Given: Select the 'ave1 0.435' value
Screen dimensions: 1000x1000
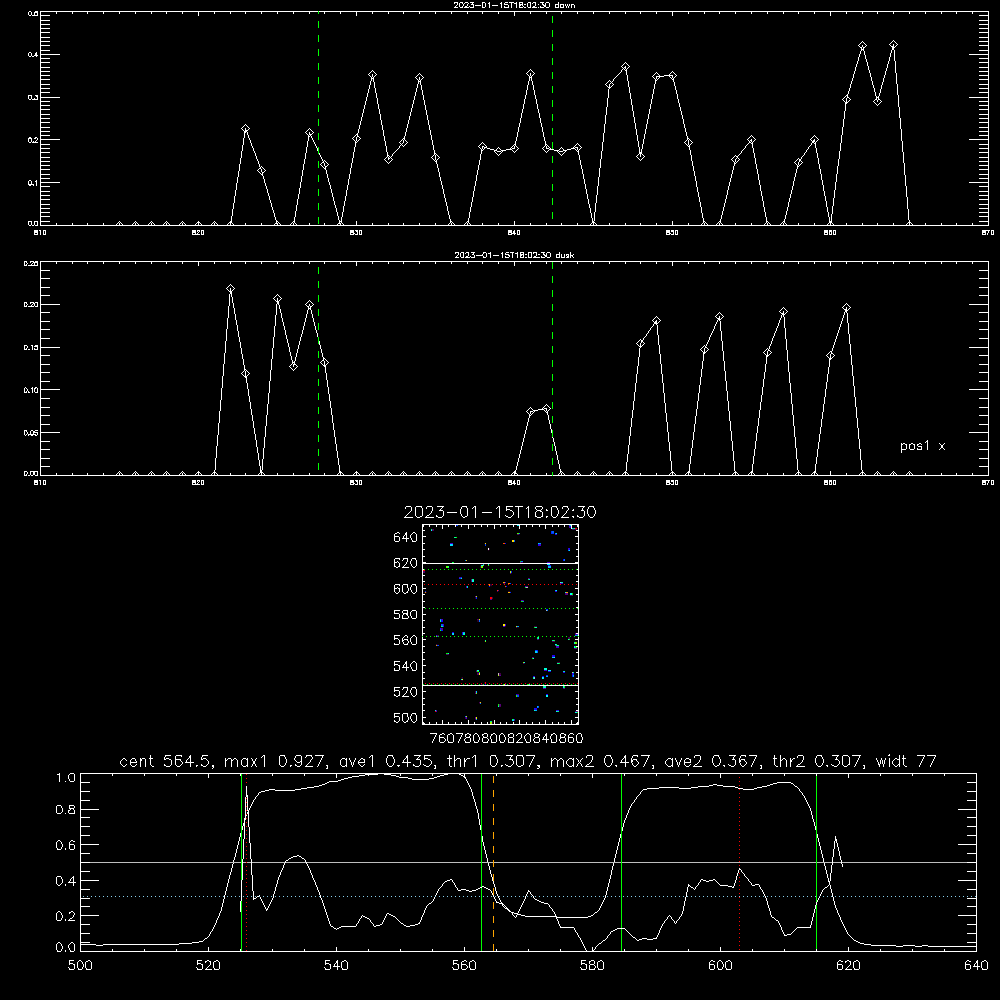Looking at the screenshot, I should (387, 761).
